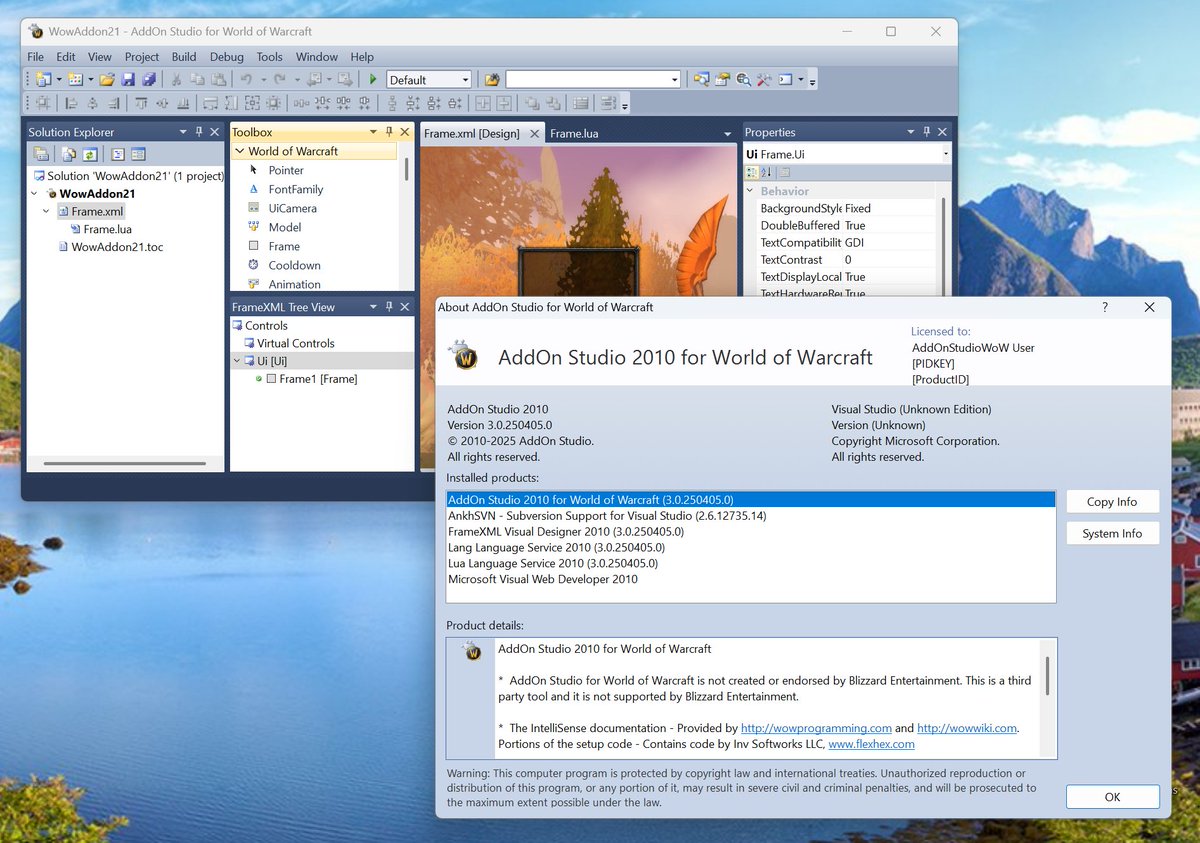Open the wowprogramming.com link
The image size is (1200, 843).
816,728
